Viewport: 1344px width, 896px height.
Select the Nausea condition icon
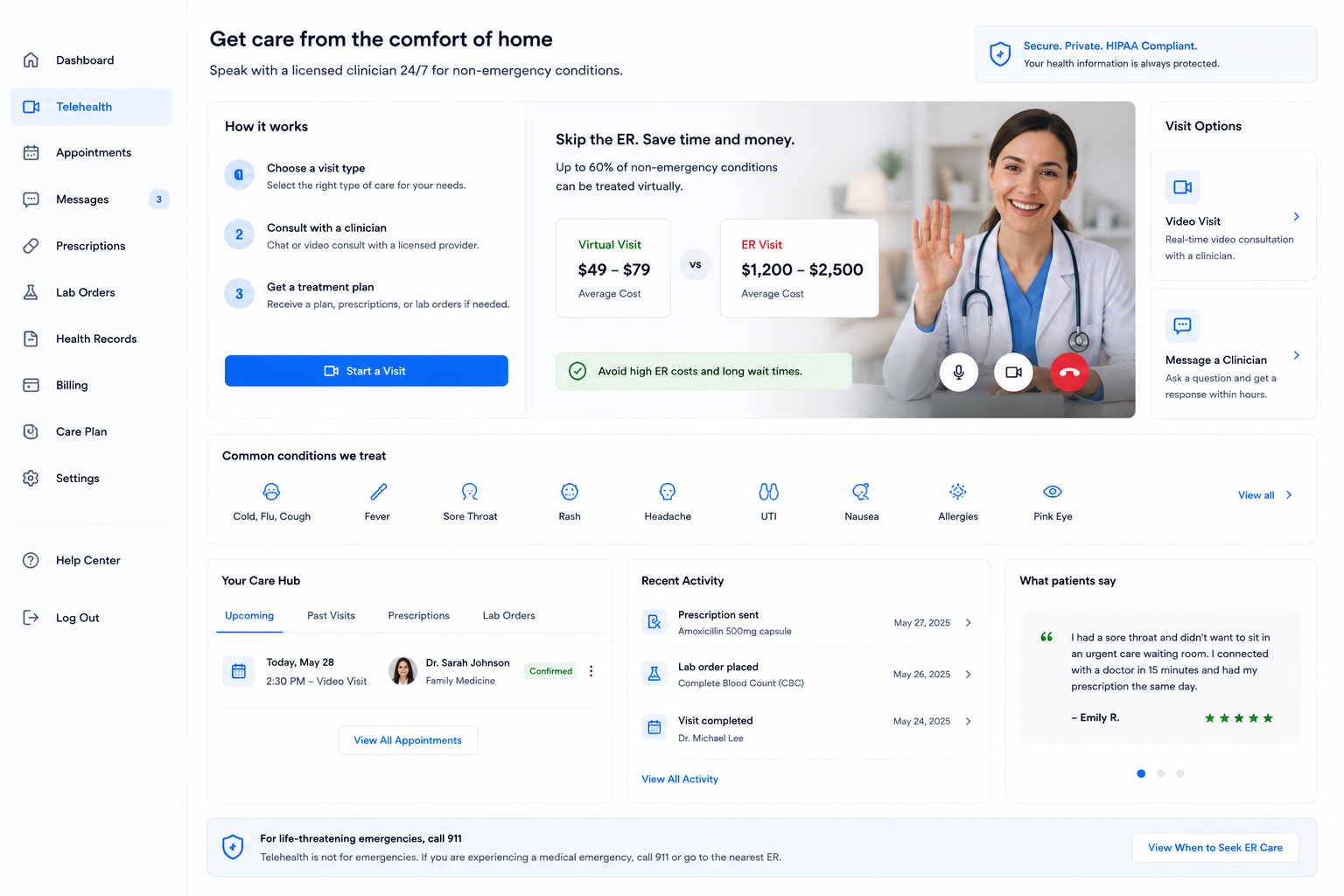pos(861,492)
